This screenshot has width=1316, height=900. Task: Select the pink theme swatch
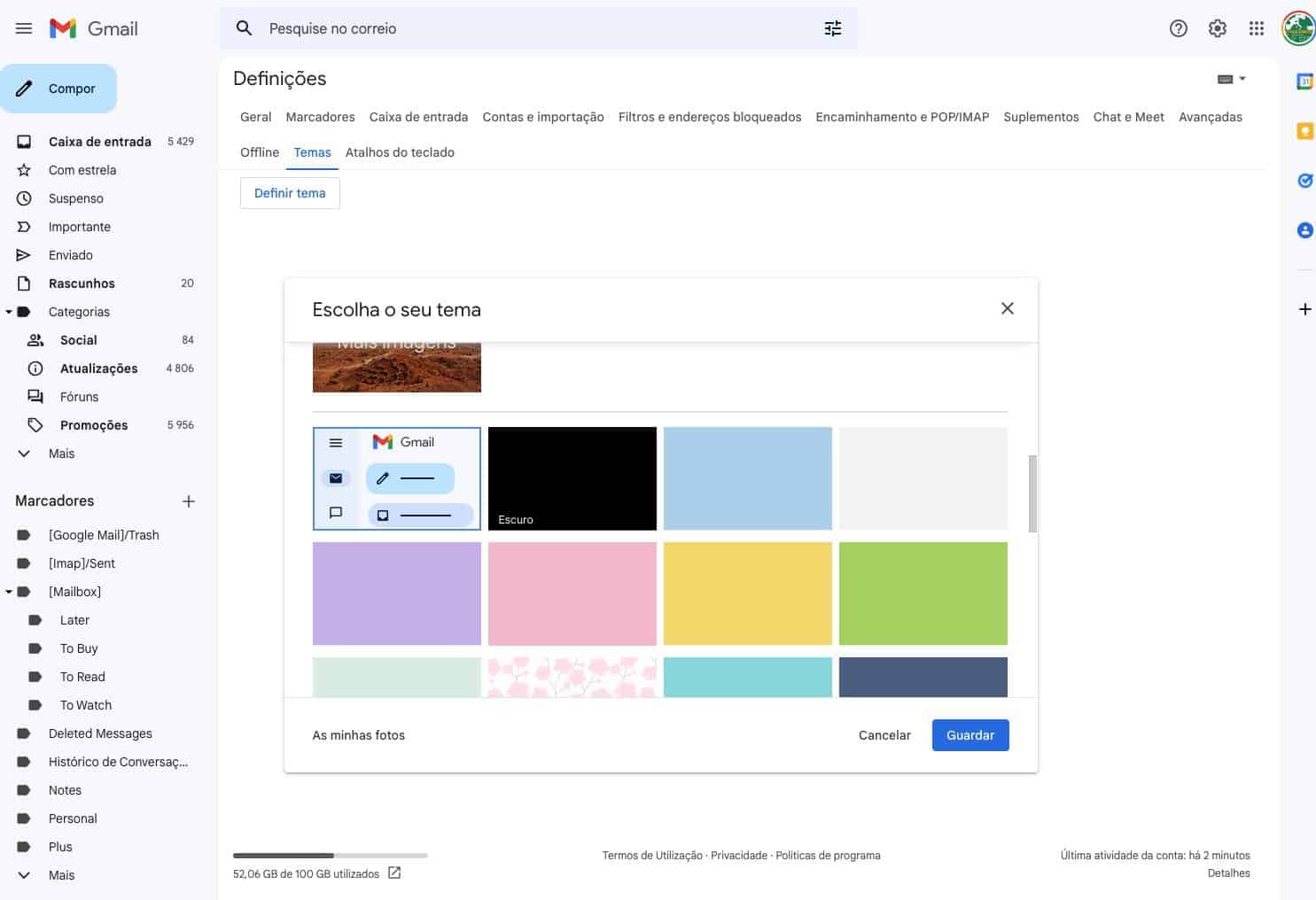coord(572,593)
